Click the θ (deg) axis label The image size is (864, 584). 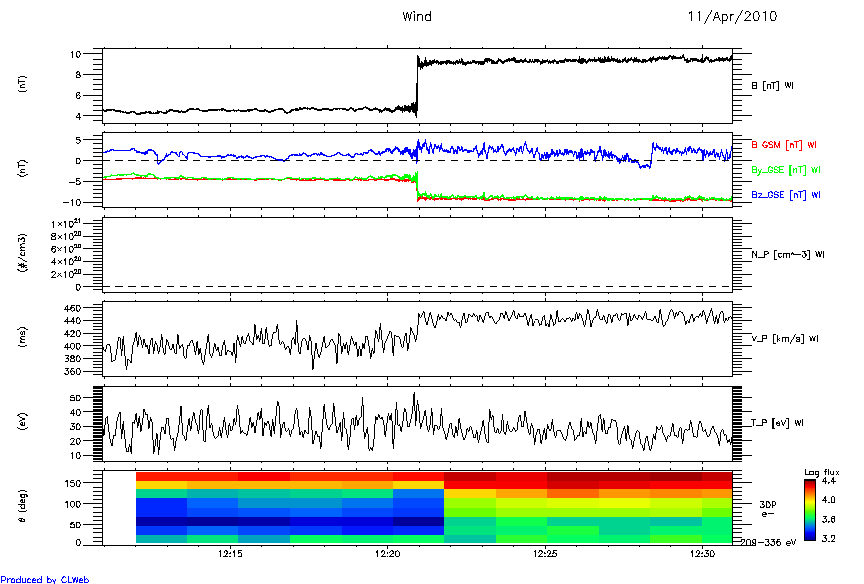(x=22, y=507)
